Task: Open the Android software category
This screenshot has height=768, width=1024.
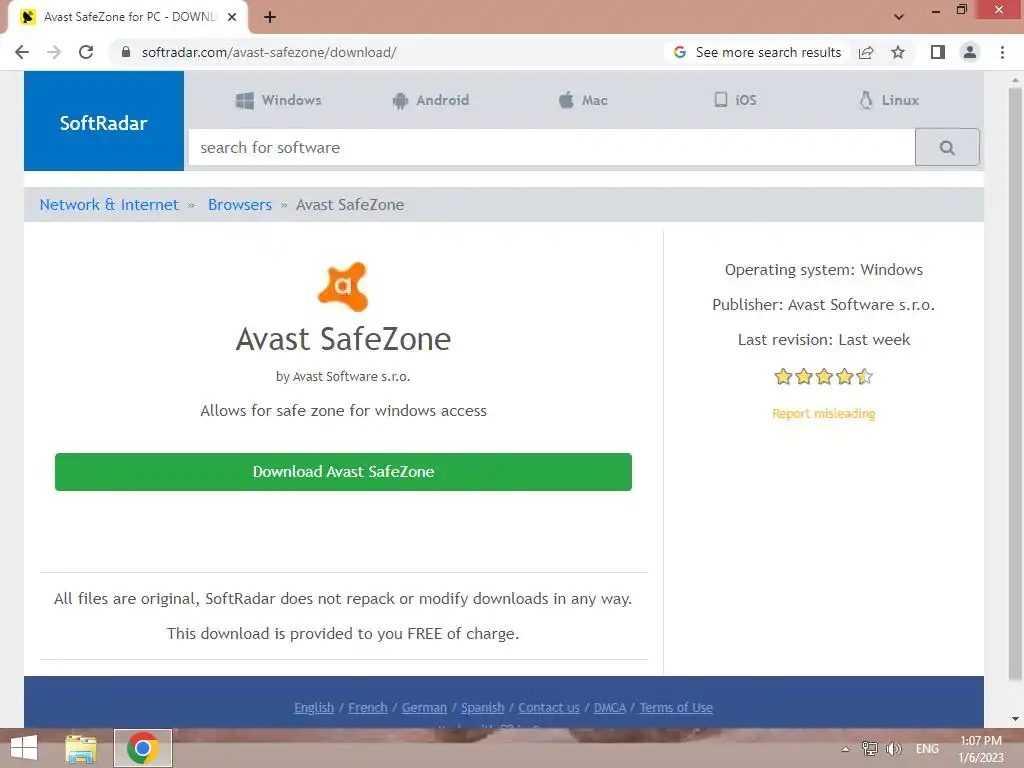Action: [430, 100]
